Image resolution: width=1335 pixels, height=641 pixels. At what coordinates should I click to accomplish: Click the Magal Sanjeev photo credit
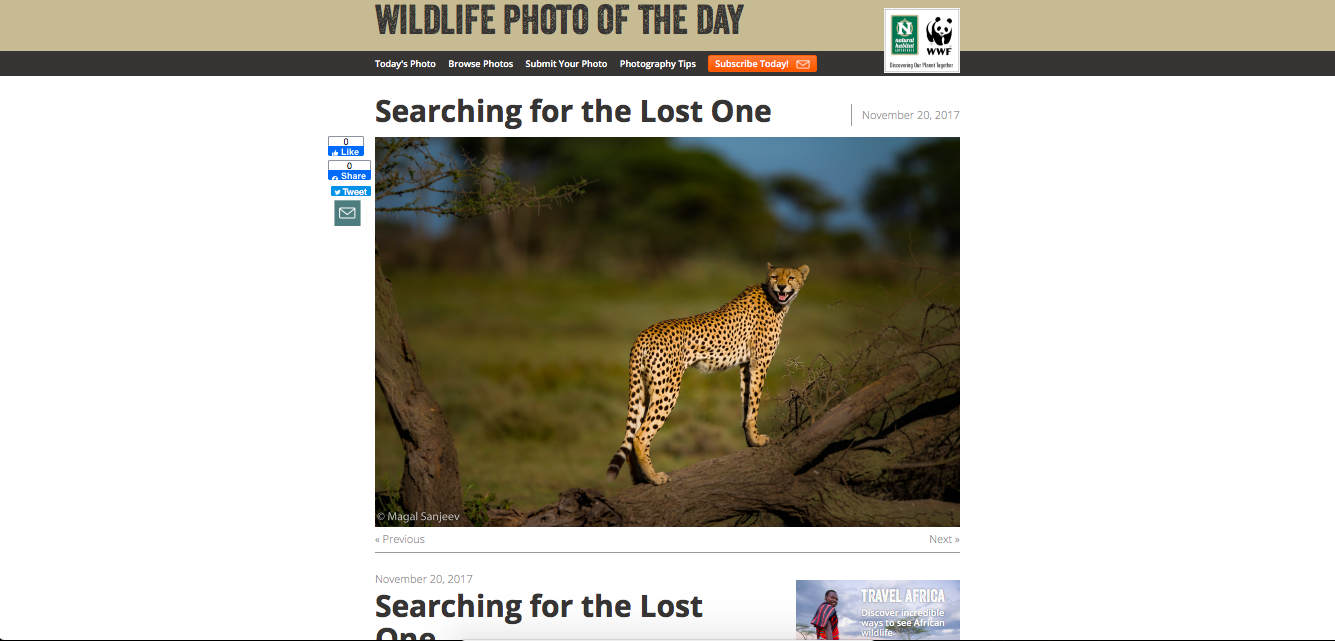point(418,517)
